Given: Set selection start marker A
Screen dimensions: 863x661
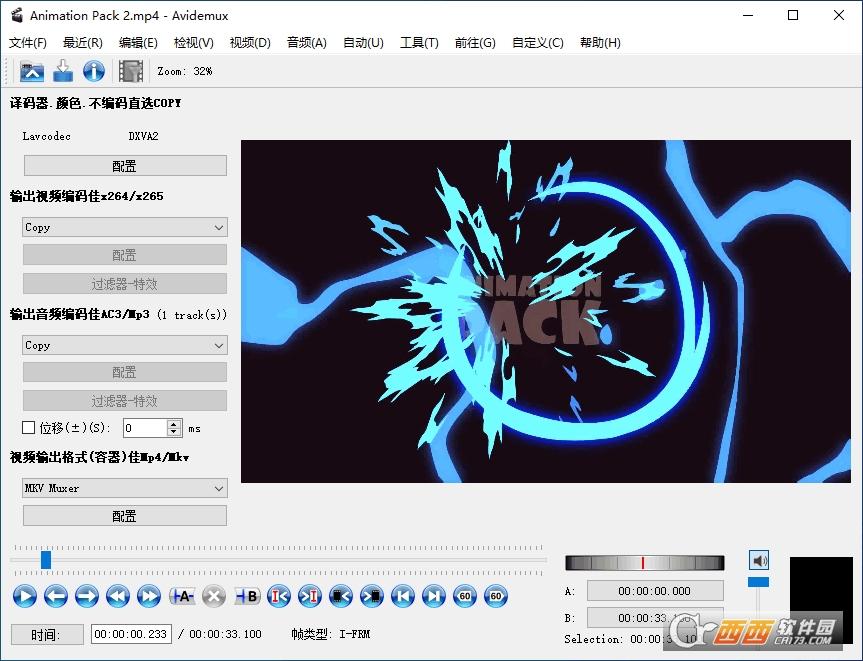Looking at the screenshot, I should (182, 596).
